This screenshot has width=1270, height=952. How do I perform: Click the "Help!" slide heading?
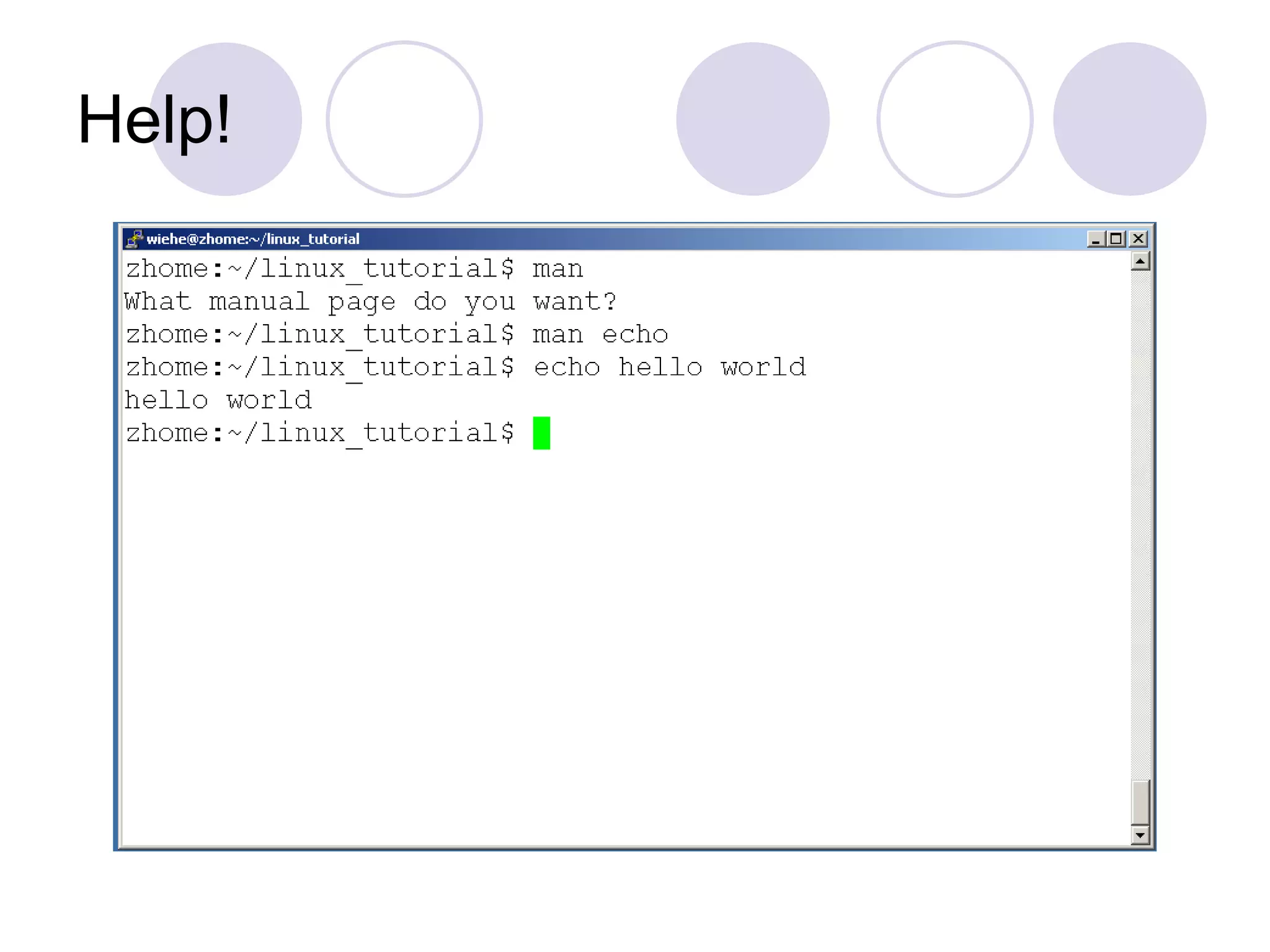(154, 119)
